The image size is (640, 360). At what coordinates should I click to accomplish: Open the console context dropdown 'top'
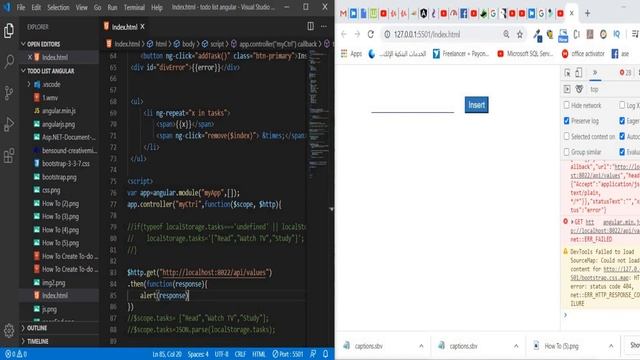coord(594,89)
